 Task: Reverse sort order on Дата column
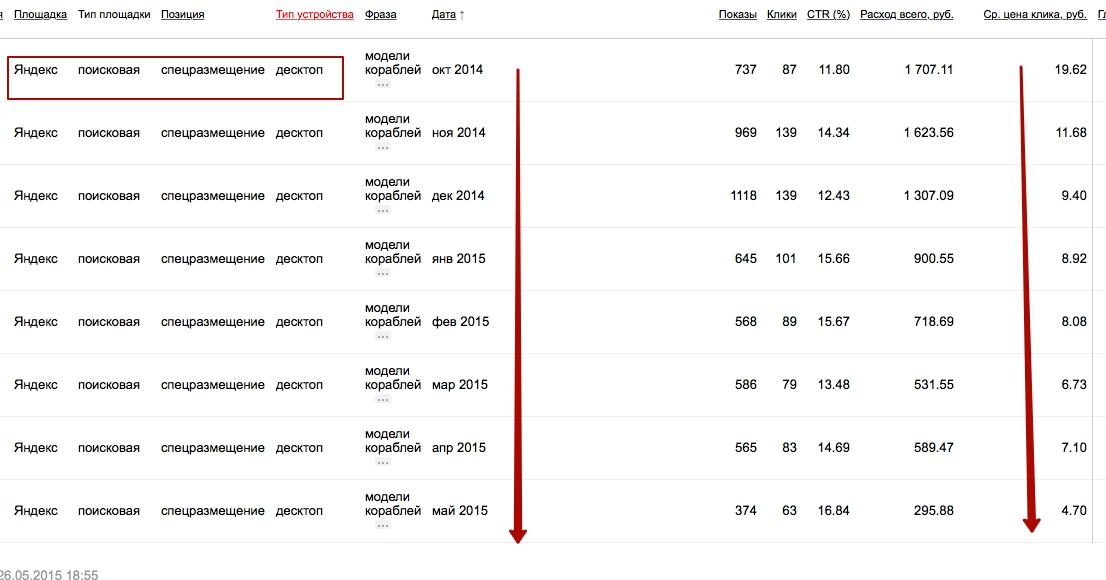[448, 15]
